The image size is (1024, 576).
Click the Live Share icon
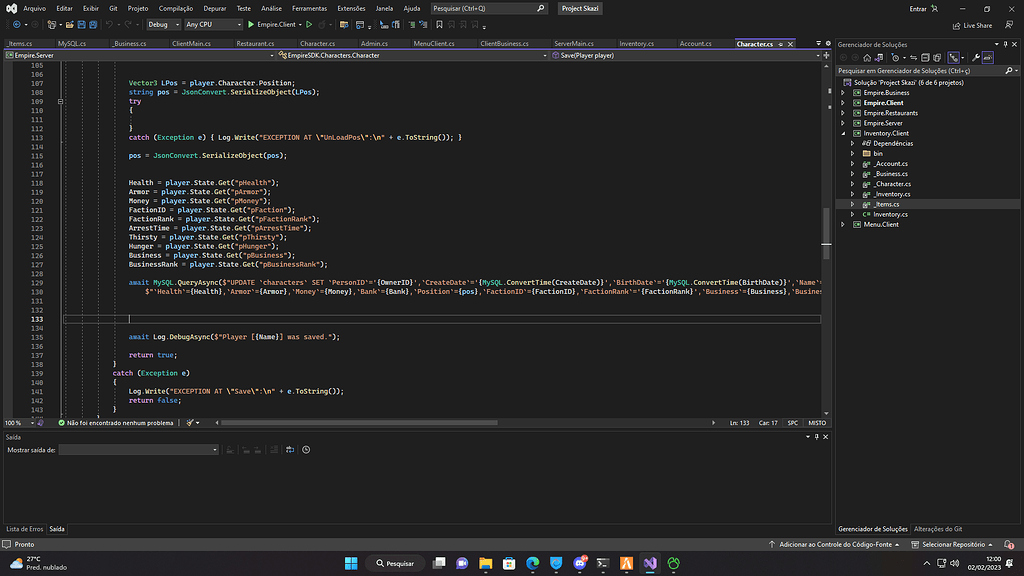pyautogui.click(x=957, y=25)
